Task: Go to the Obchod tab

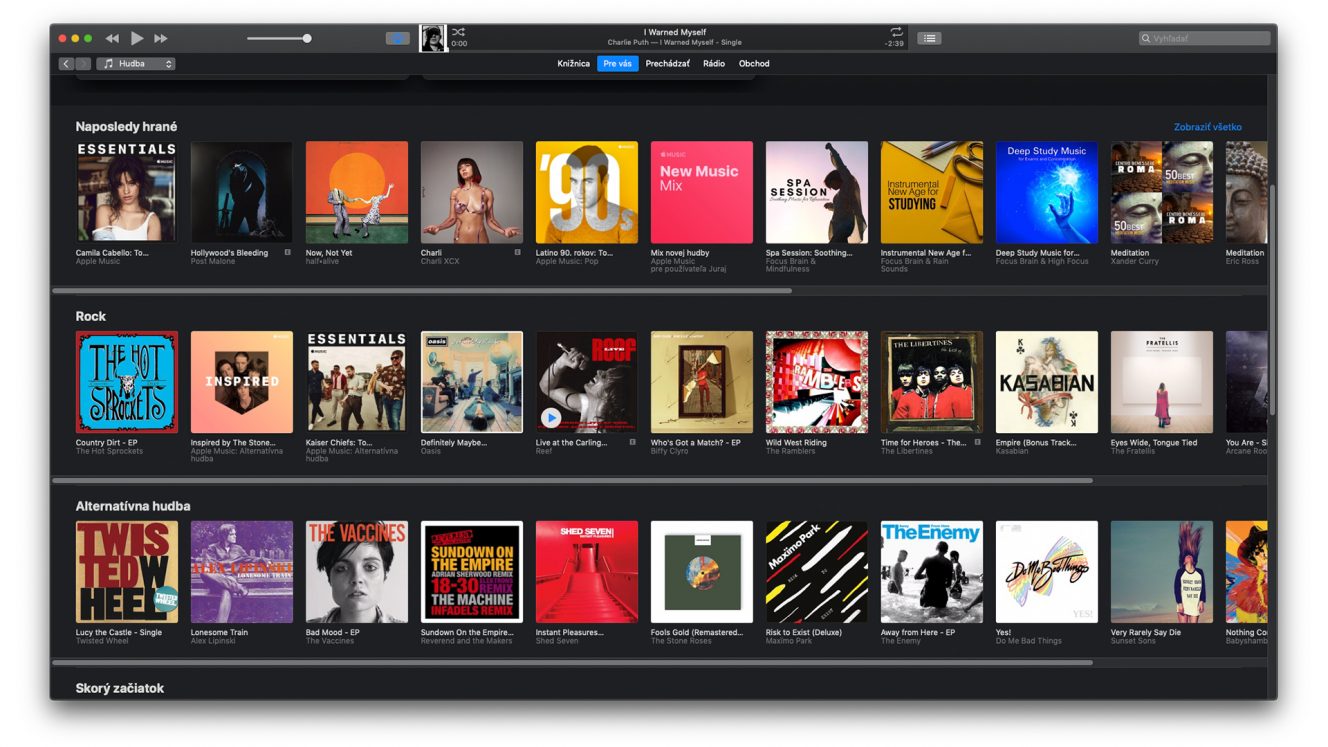Action: (x=754, y=64)
